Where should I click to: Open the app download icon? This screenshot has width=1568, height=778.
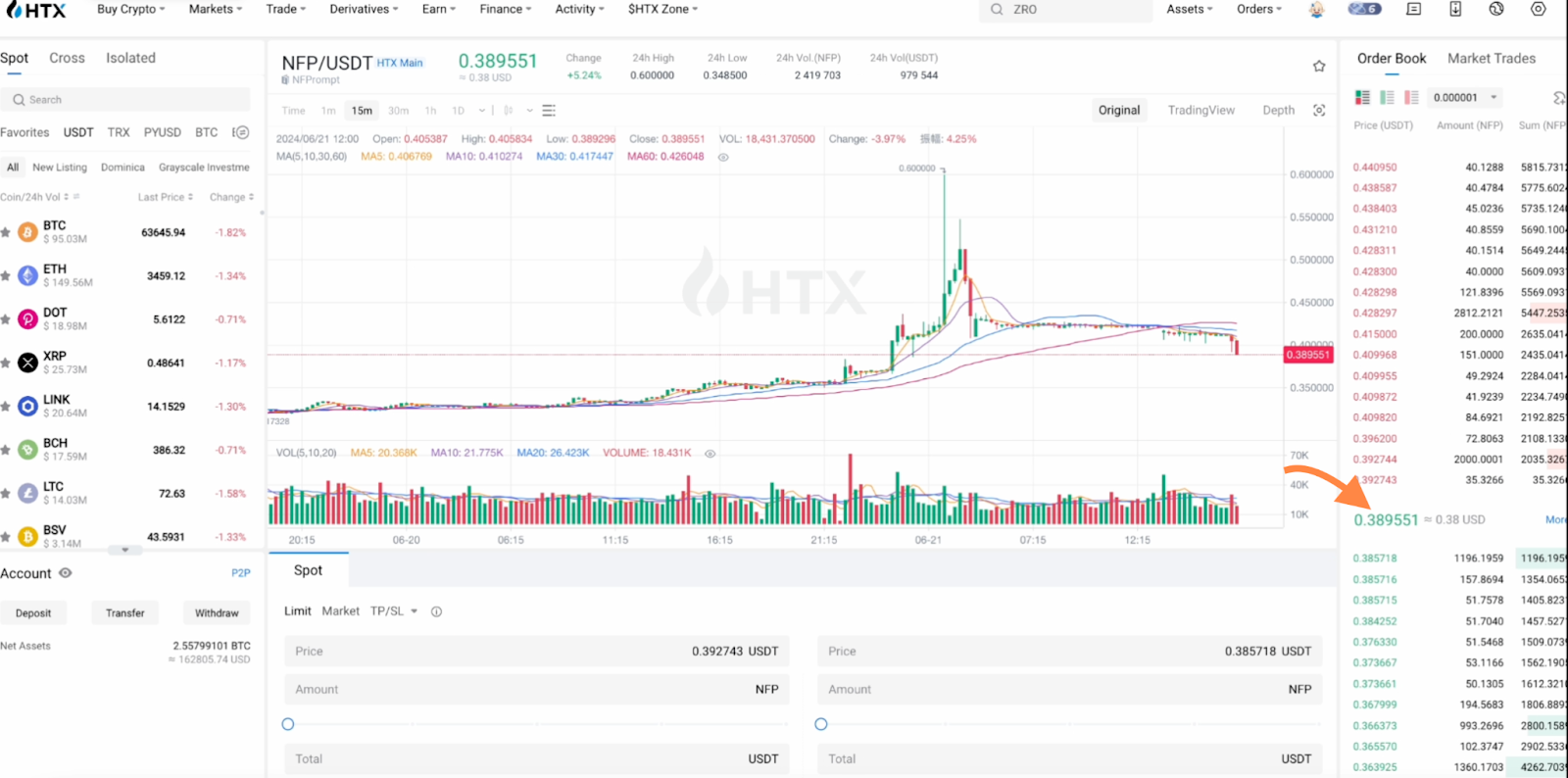coord(1455,9)
